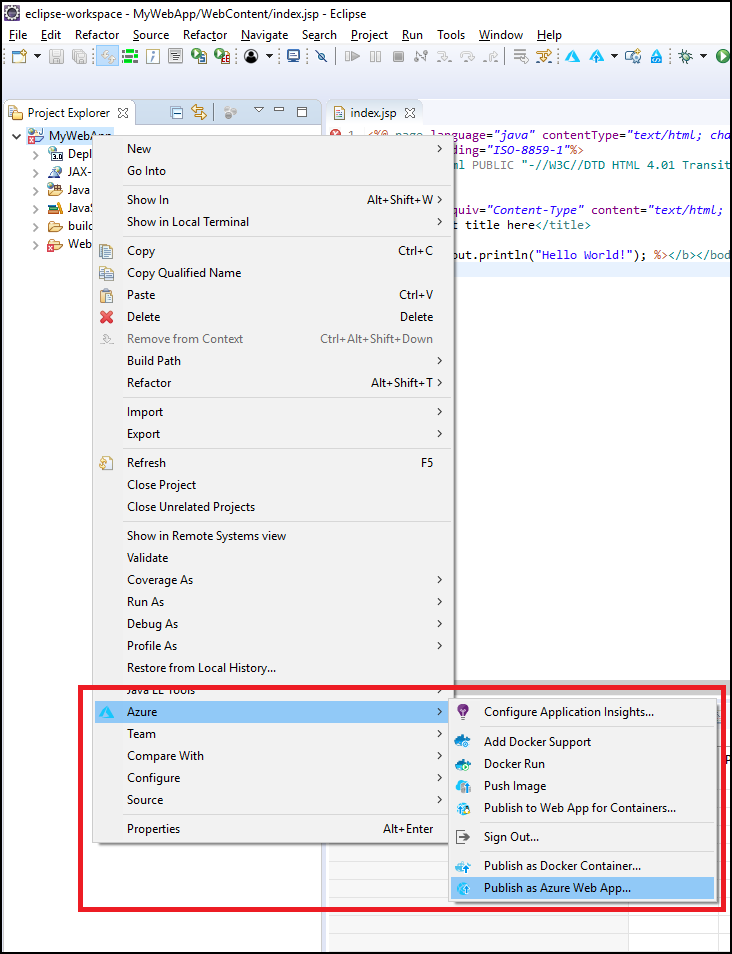Click the New wizard toolbar icon
The height and width of the screenshot is (954, 732).
(x=19, y=57)
